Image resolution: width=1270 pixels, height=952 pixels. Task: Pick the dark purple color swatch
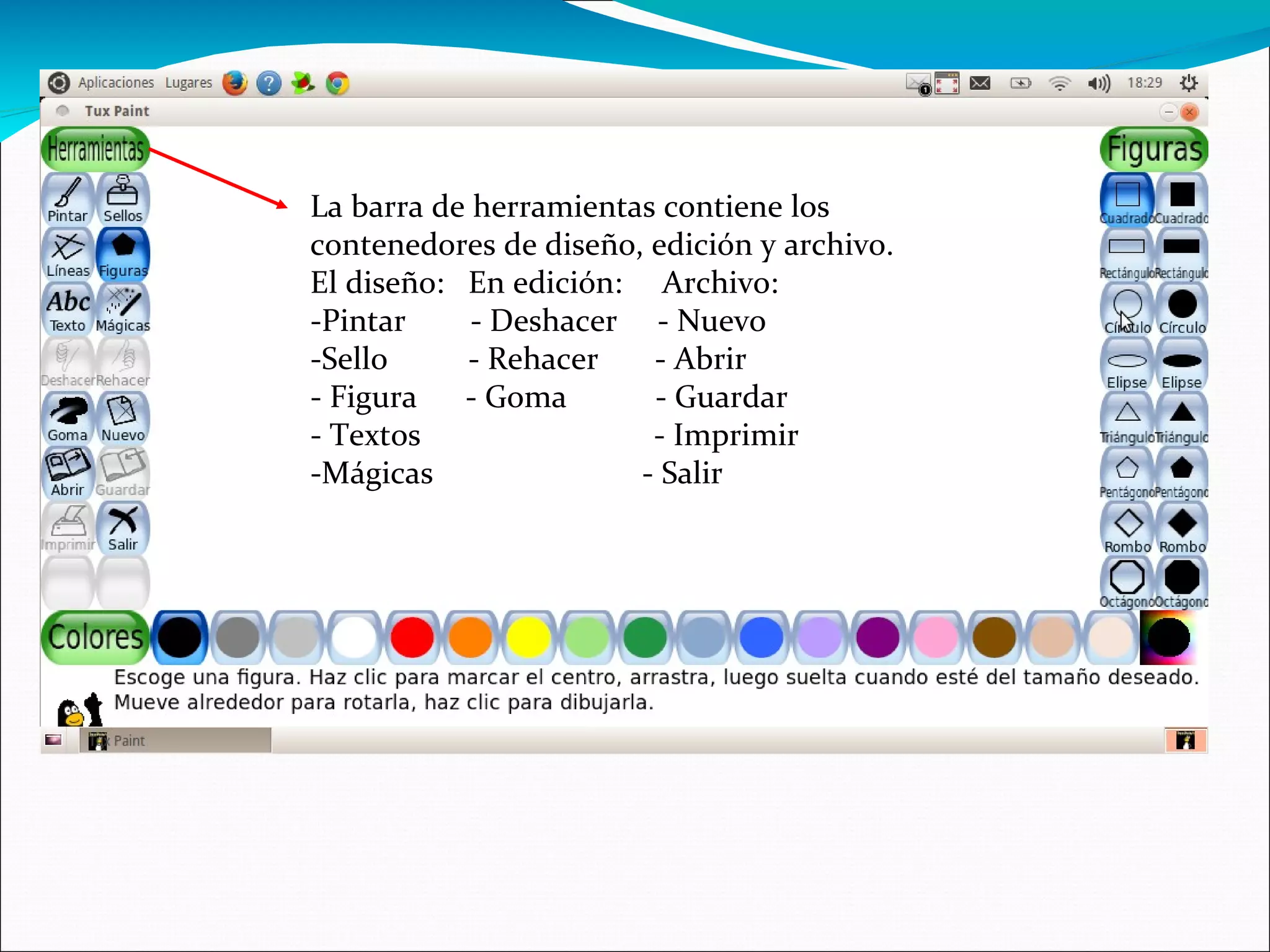click(x=877, y=637)
